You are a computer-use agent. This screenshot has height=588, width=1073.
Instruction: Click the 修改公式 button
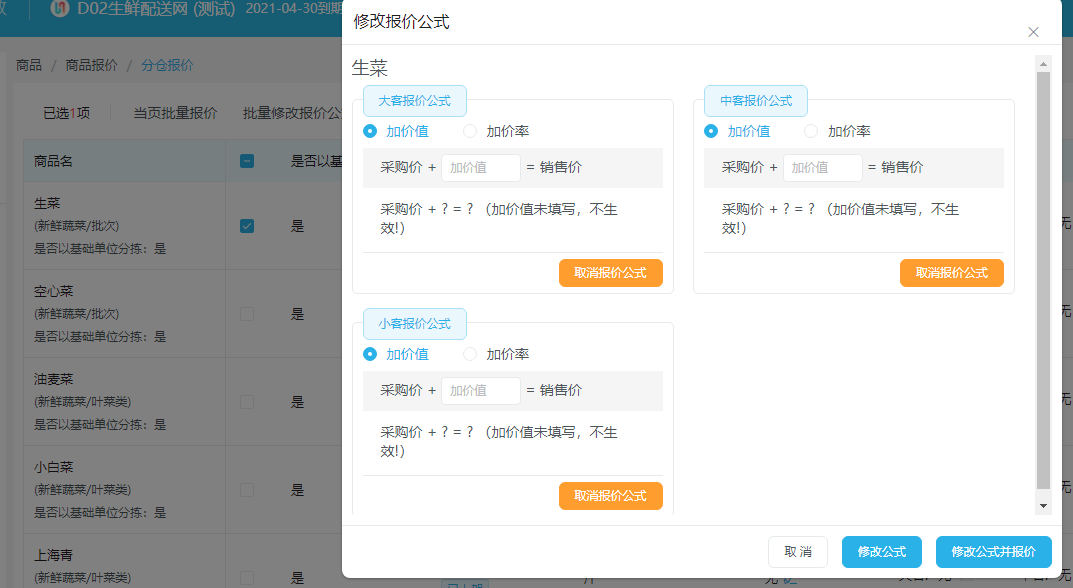881,552
